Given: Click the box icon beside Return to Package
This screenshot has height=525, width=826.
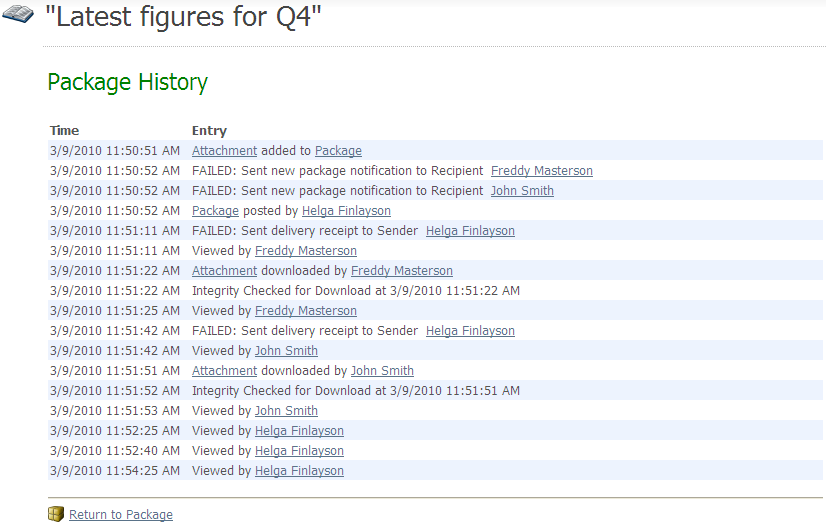Looking at the screenshot, I should 56,514.
